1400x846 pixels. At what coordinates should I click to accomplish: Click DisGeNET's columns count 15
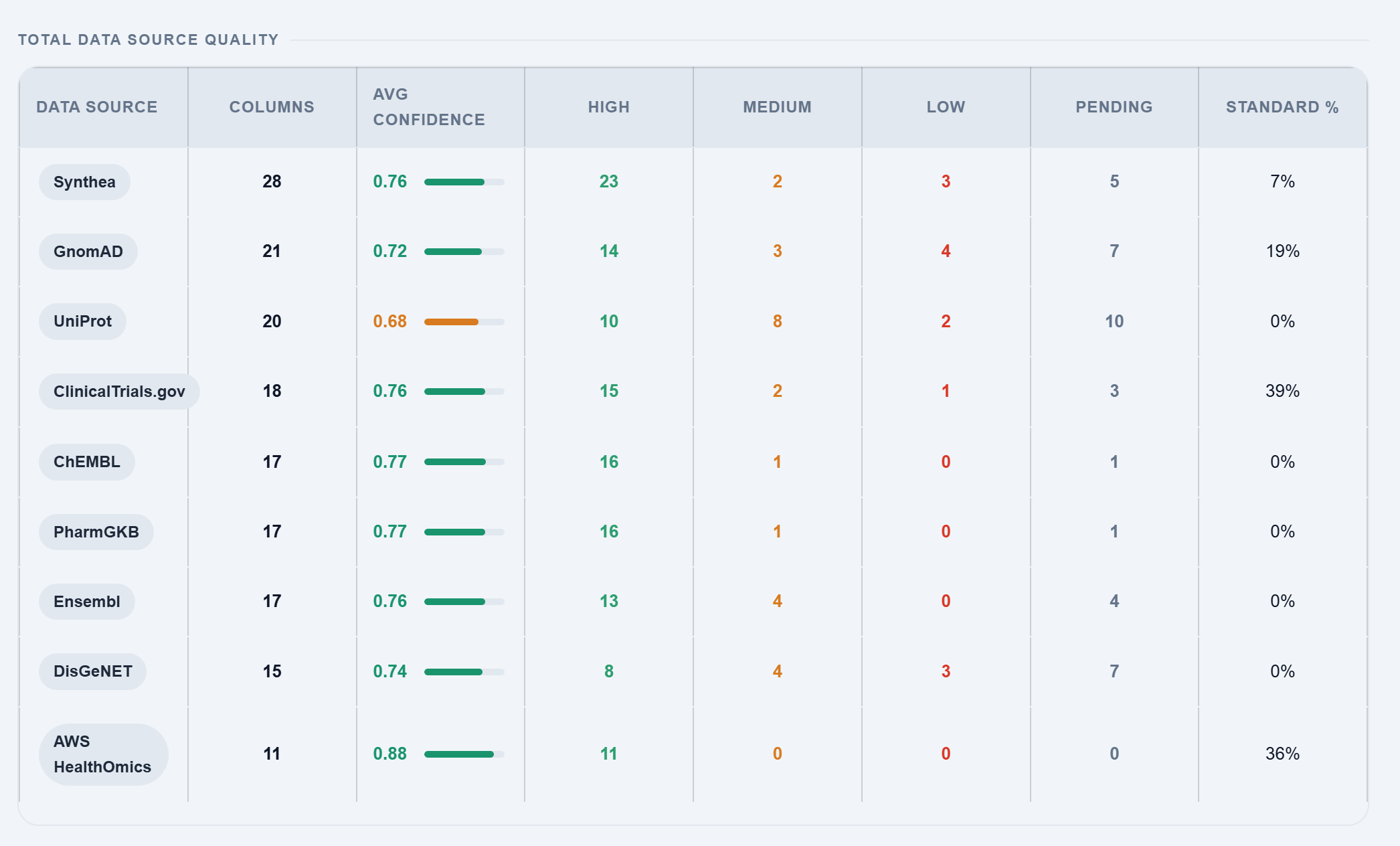[272, 671]
